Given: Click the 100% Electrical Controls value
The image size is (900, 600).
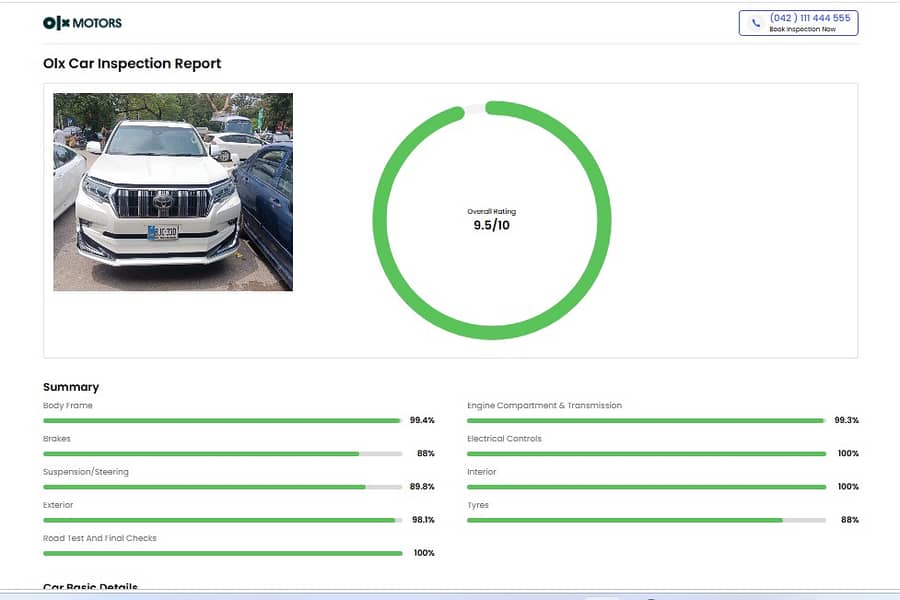Looking at the screenshot, I should [x=848, y=454].
